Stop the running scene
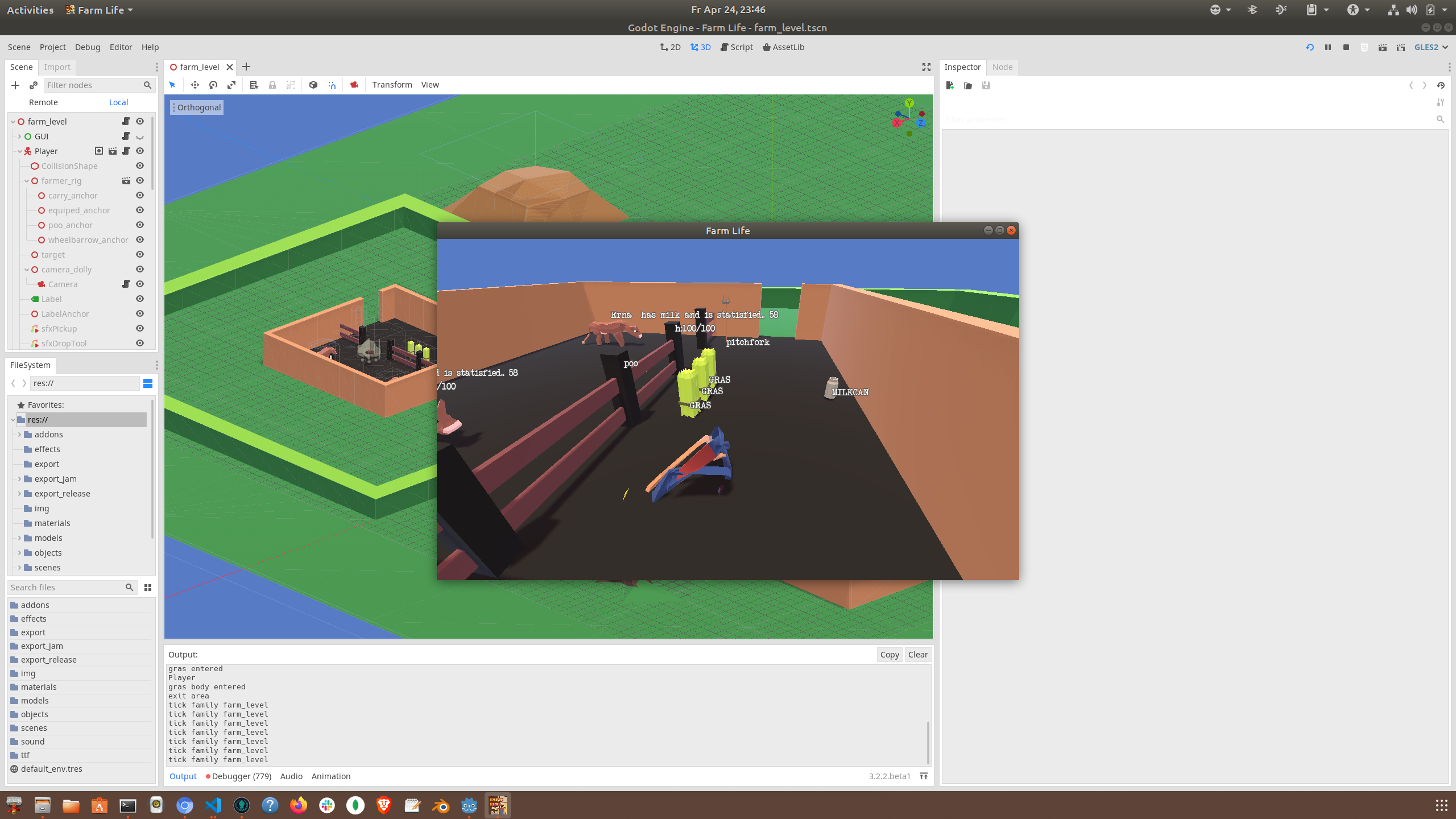This screenshot has width=1456, height=819. point(1346,47)
